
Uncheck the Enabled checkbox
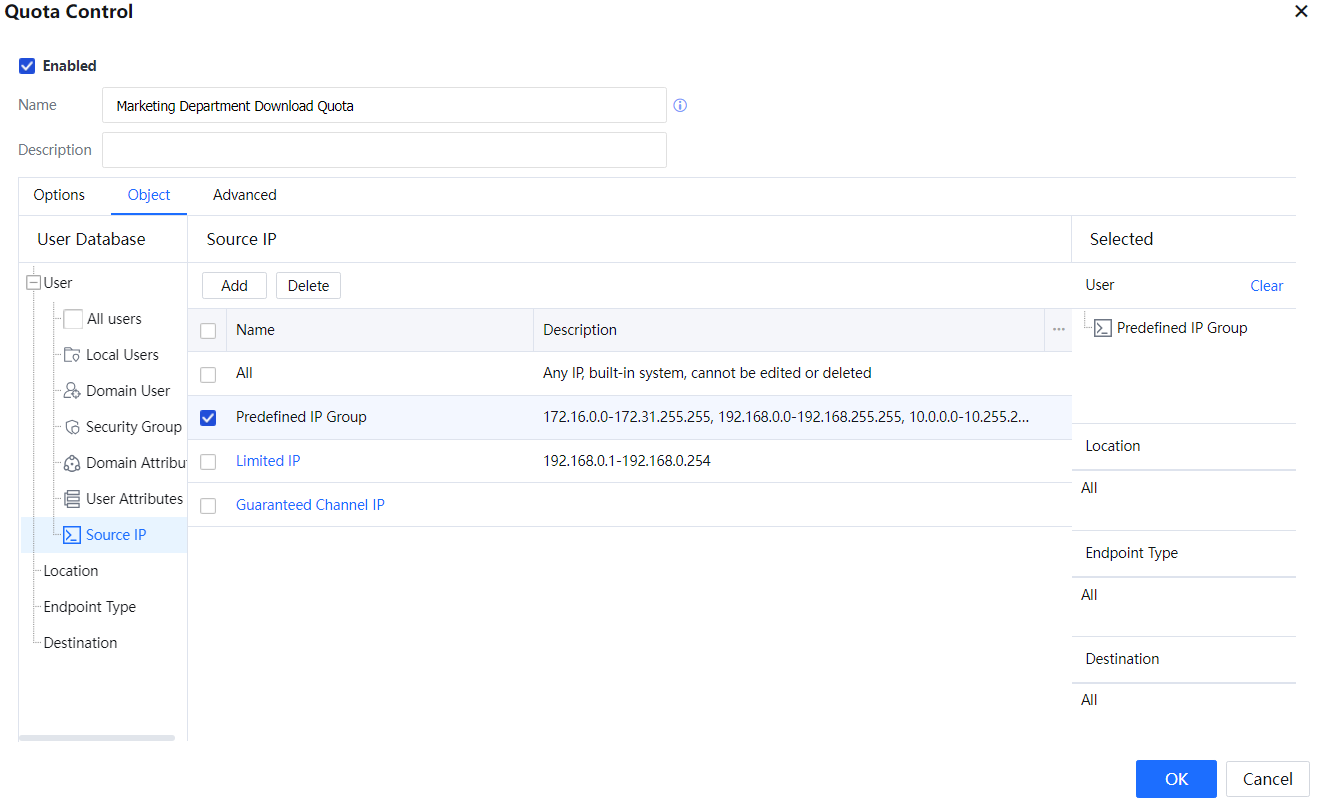[x=28, y=66]
